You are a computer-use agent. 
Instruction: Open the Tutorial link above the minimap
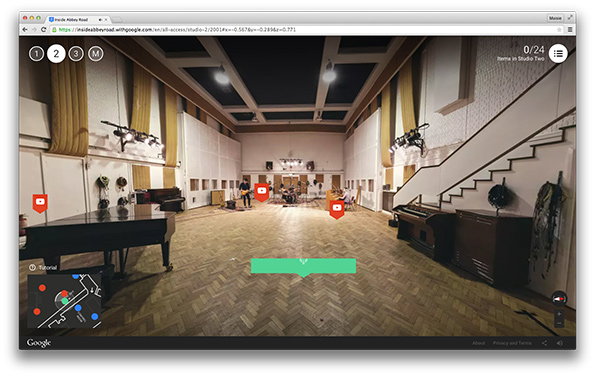(43, 267)
